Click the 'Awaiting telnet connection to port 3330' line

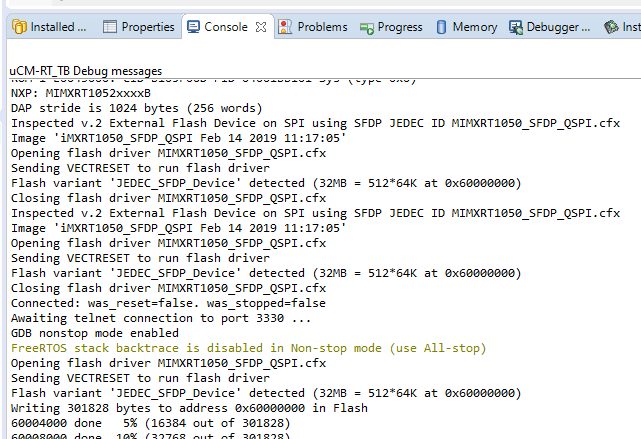(161, 318)
